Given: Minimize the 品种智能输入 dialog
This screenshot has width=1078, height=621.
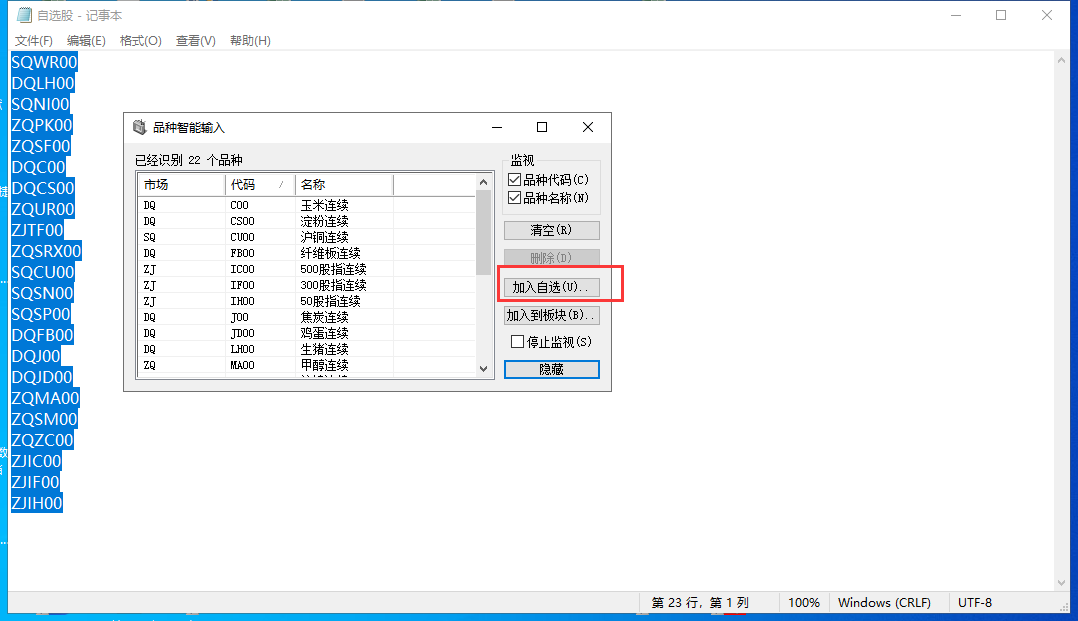Looking at the screenshot, I should [497, 127].
